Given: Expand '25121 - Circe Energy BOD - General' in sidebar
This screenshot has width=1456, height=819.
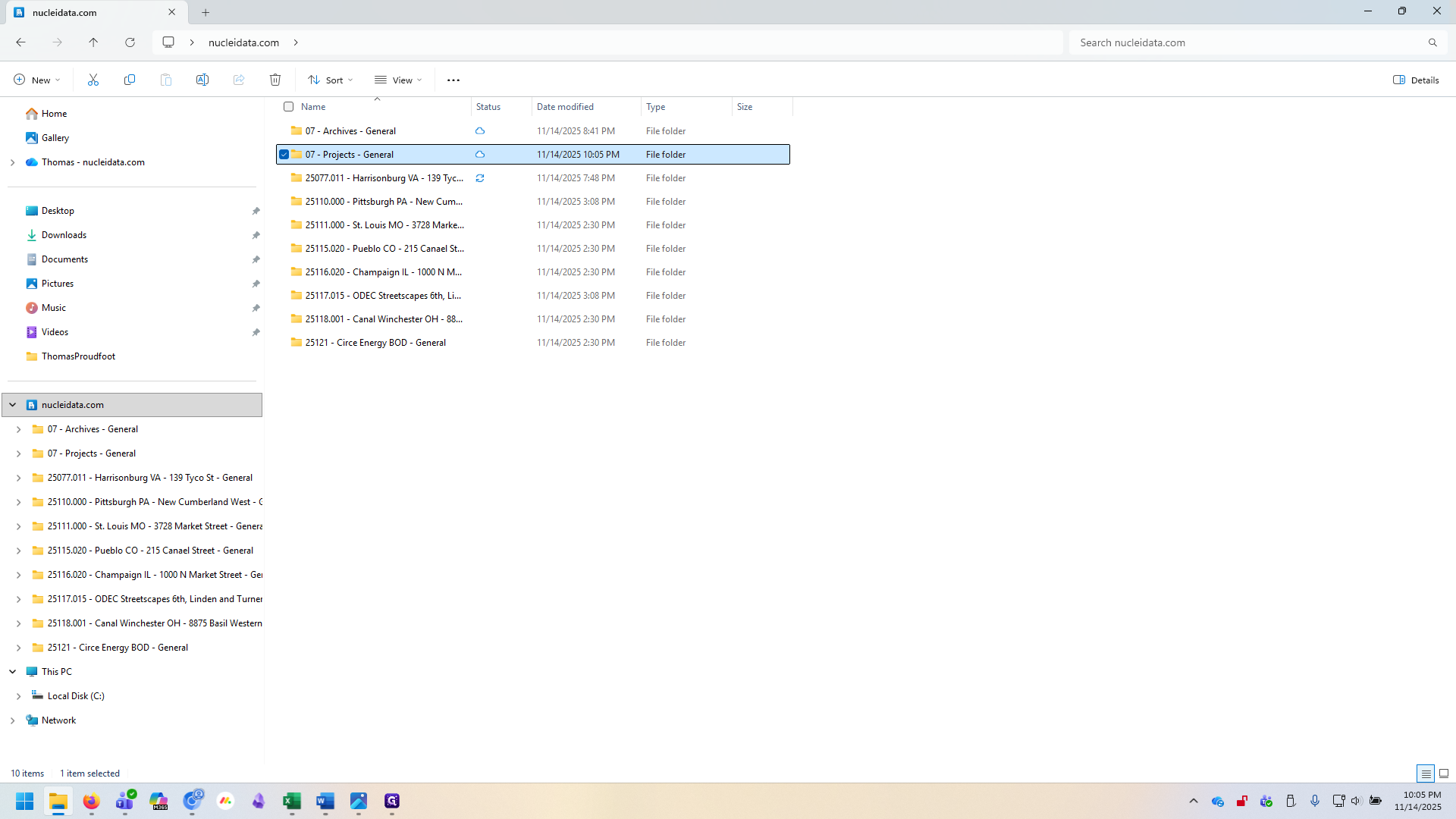Looking at the screenshot, I should coord(18,647).
